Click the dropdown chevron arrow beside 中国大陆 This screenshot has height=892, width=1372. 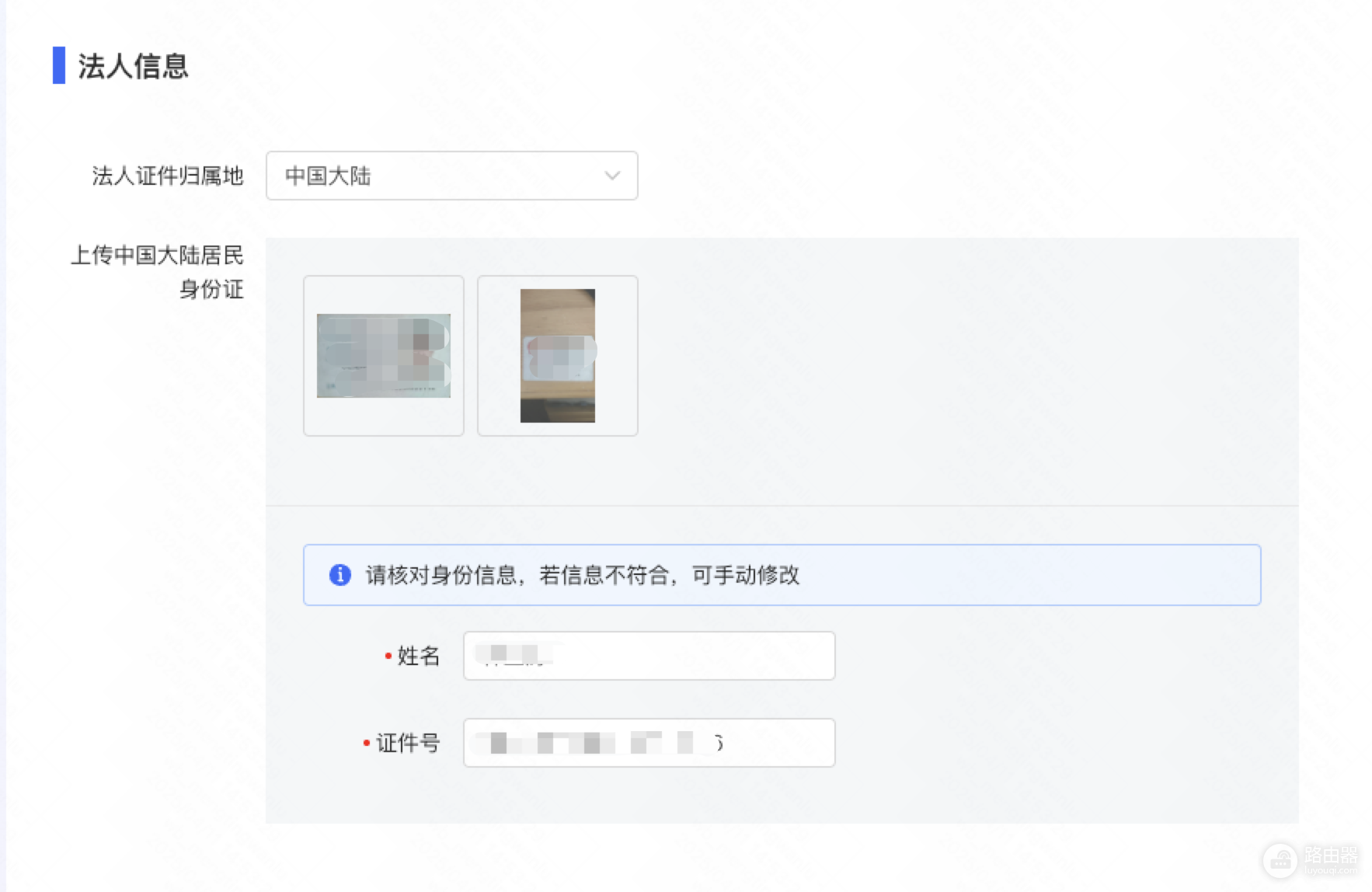tap(612, 176)
